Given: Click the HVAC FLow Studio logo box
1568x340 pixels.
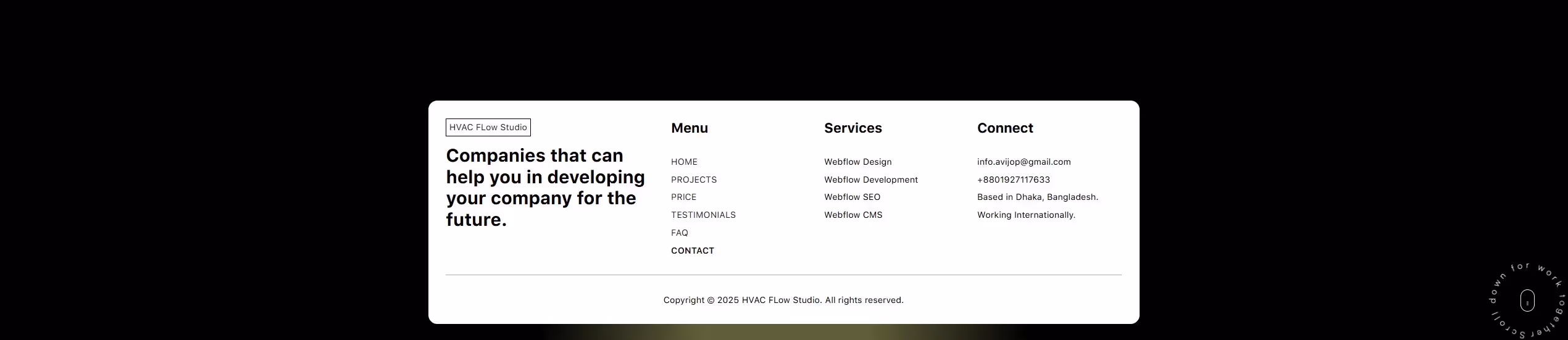Looking at the screenshot, I should click(488, 128).
